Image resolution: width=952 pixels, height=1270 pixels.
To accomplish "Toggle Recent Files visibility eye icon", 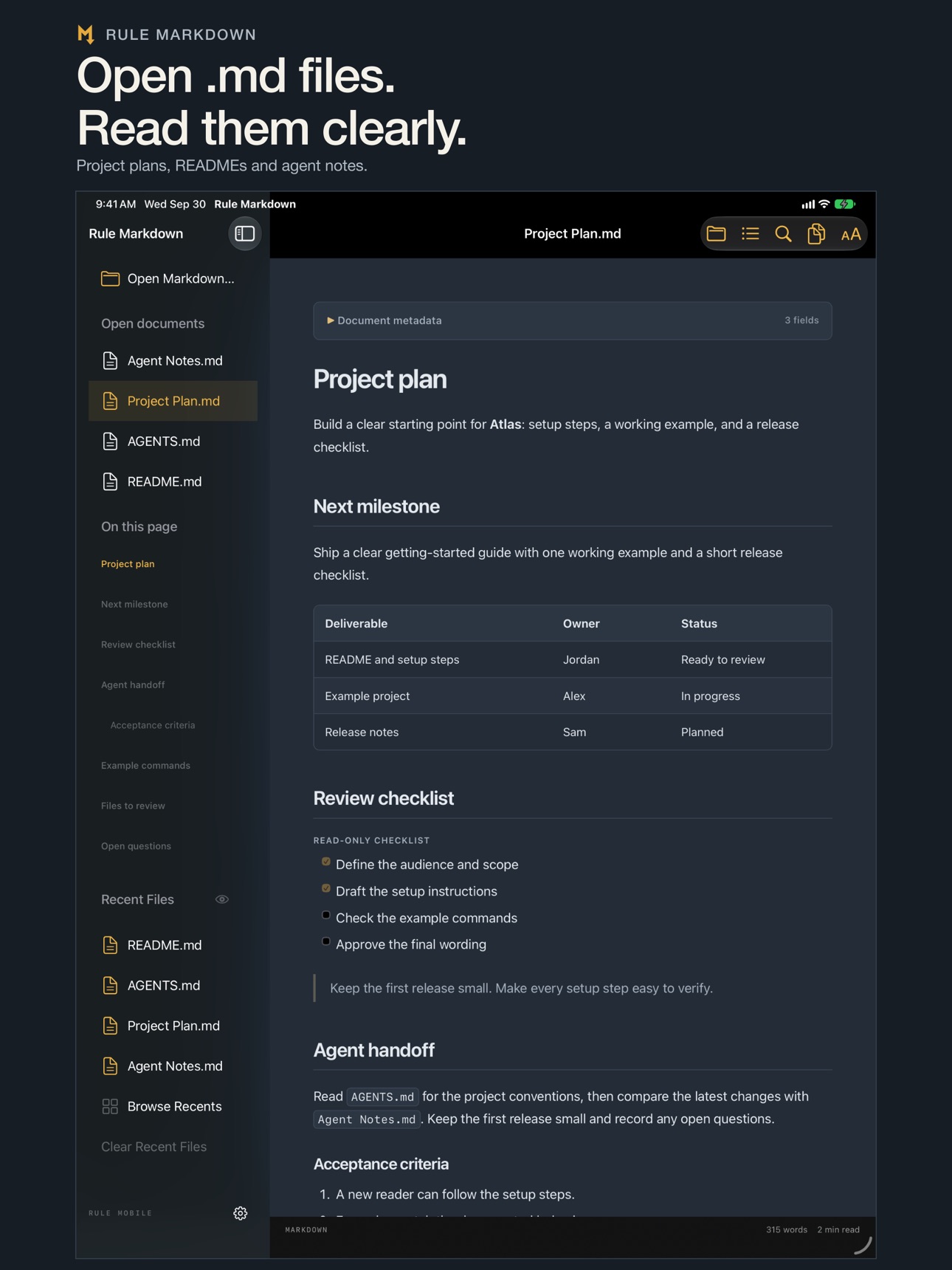I will [x=221, y=899].
